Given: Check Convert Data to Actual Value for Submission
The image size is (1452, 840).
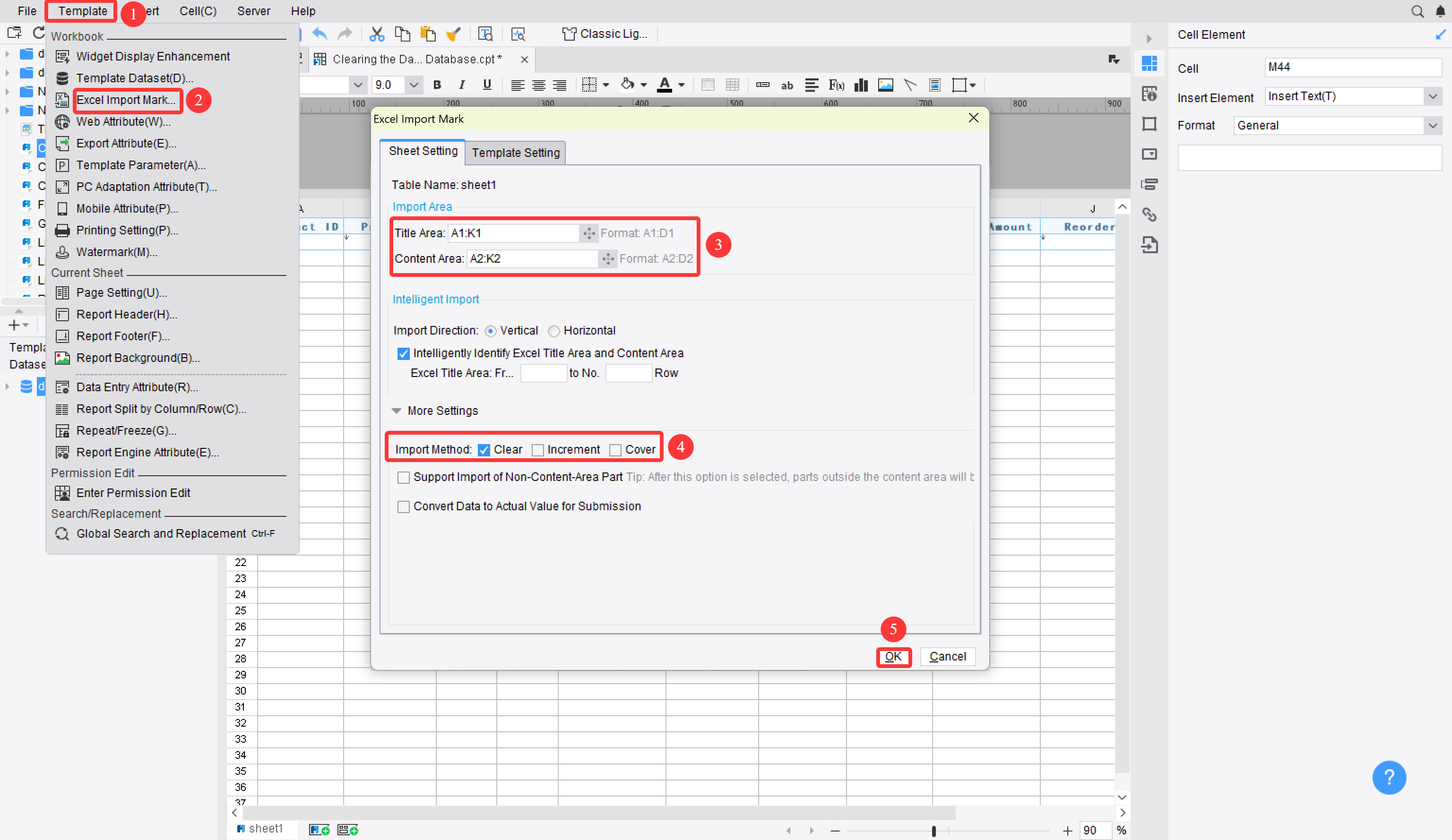Looking at the screenshot, I should point(403,506).
